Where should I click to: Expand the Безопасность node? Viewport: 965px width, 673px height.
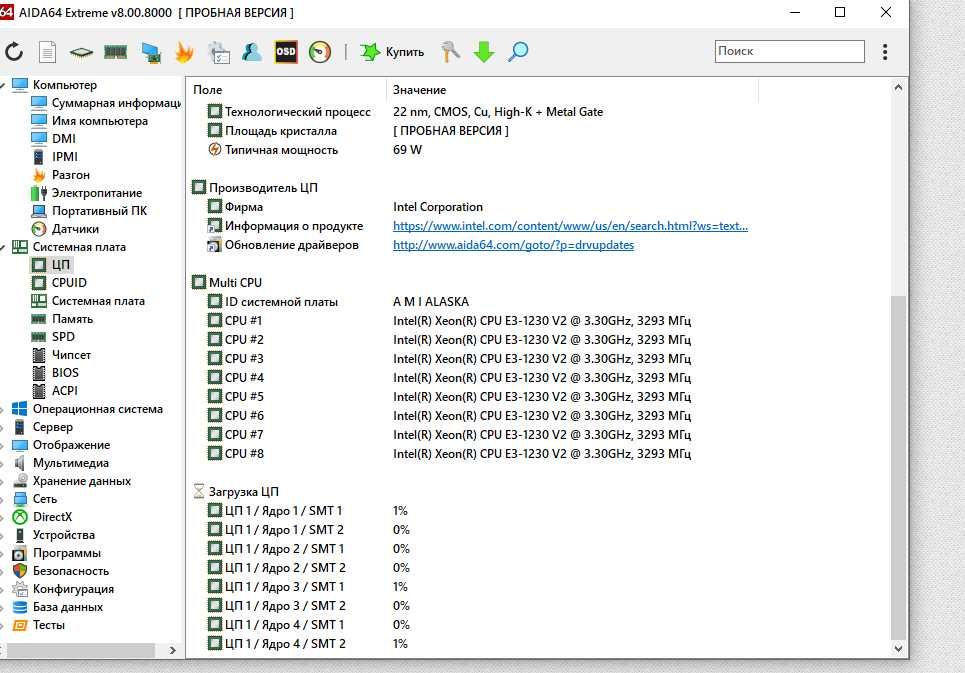pyautogui.click(x=2, y=571)
